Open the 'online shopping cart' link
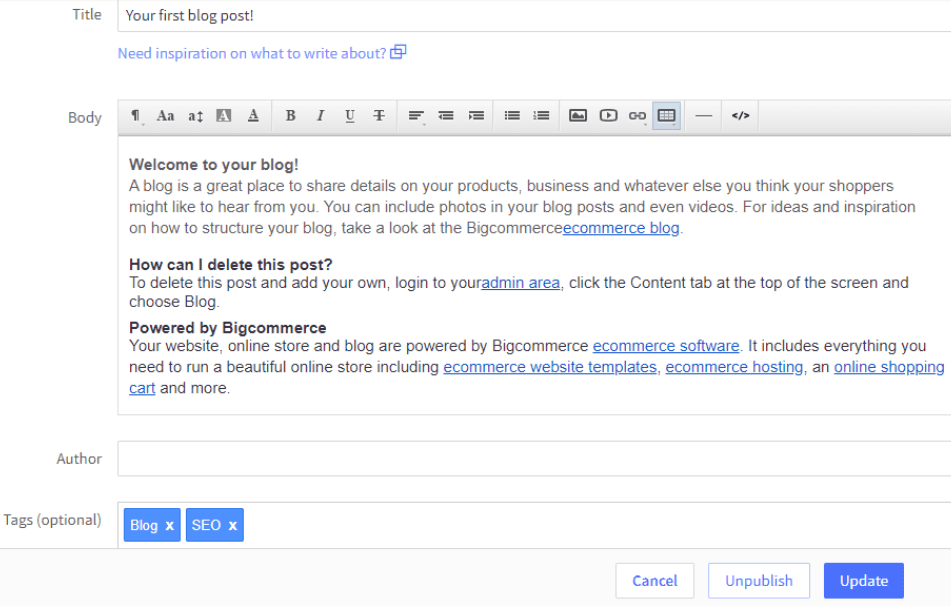The width and height of the screenshot is (951, 606). click(x=889, y=368)
